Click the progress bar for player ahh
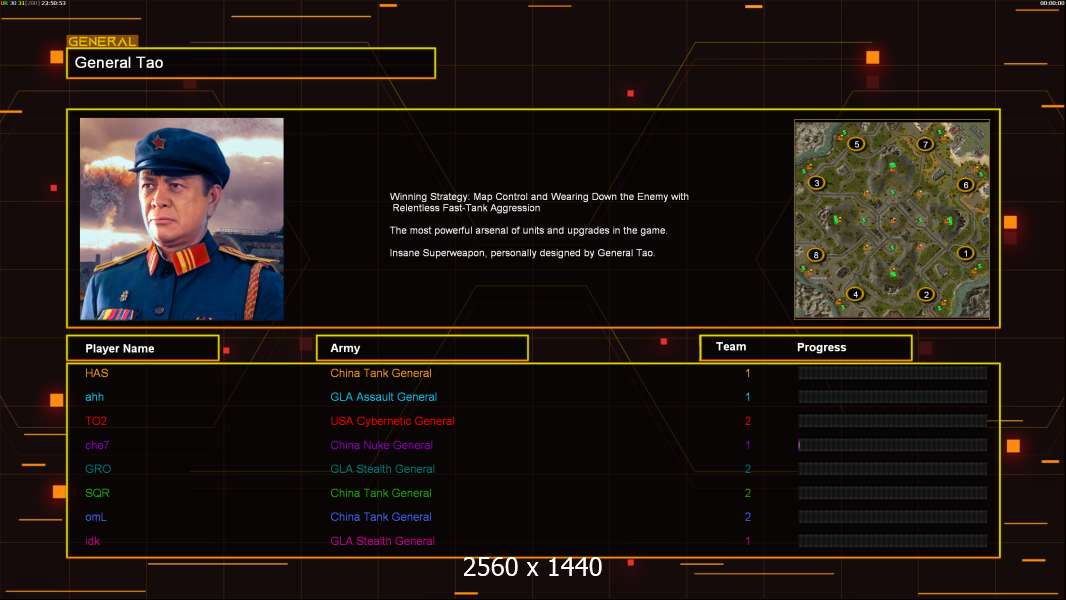The image size is (1066, 600). pos(893,397)
